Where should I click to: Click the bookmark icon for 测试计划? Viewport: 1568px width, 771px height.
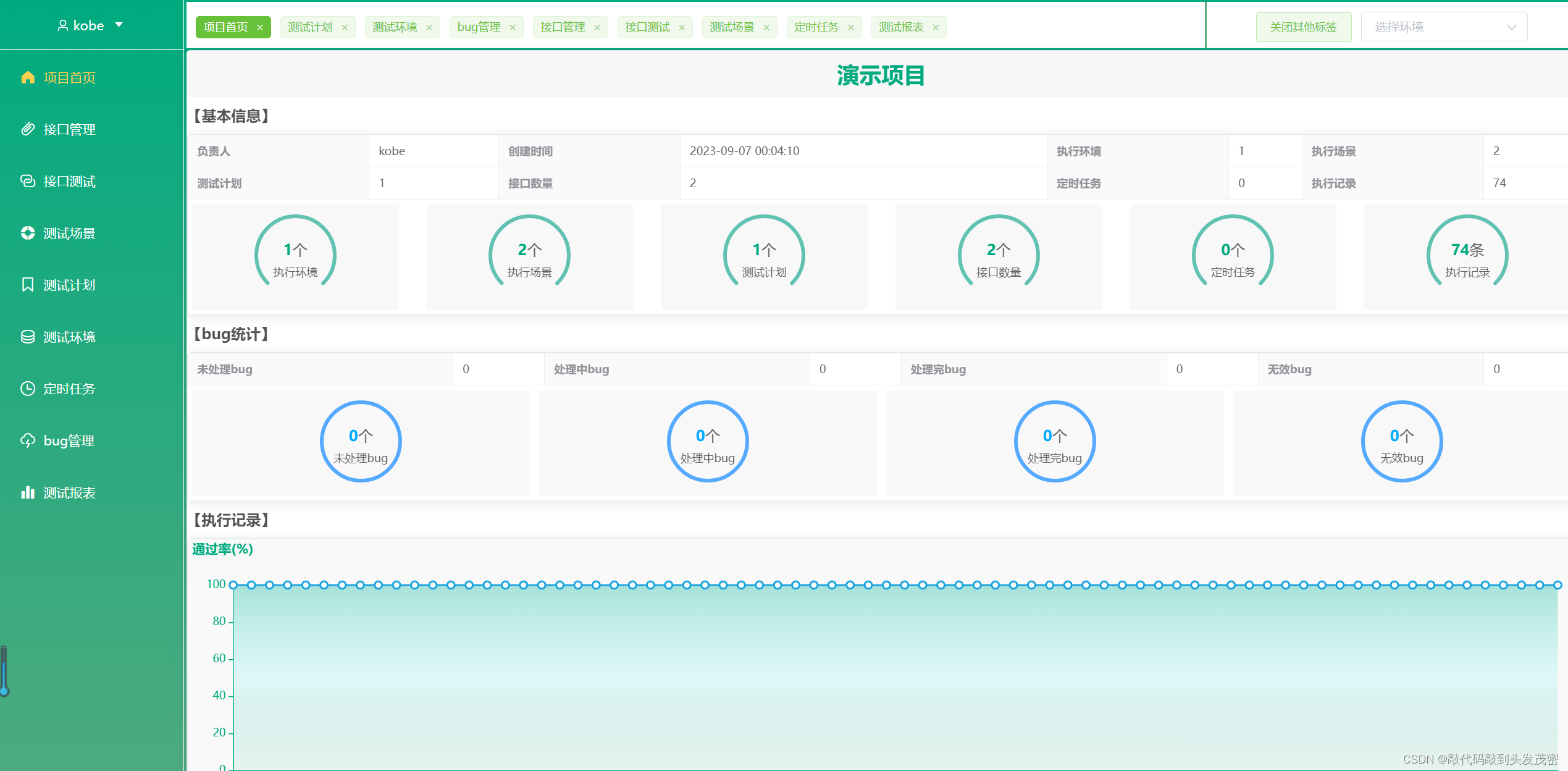coord(28,285)
